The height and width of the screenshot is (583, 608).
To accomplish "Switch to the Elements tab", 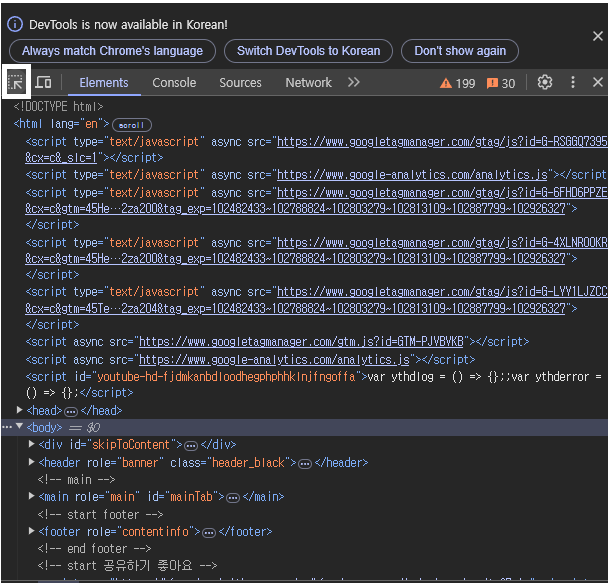I will tap(104, 83).
